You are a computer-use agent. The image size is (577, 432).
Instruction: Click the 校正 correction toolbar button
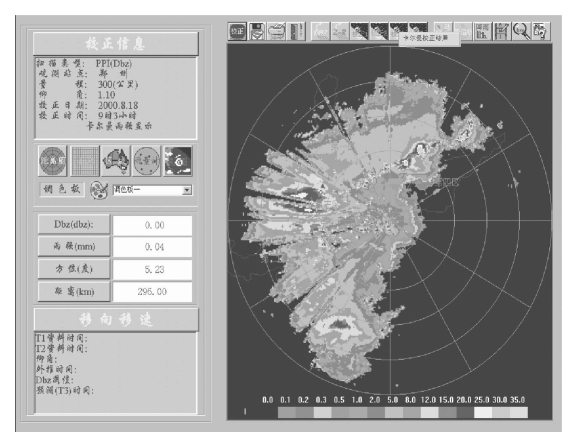237,31
